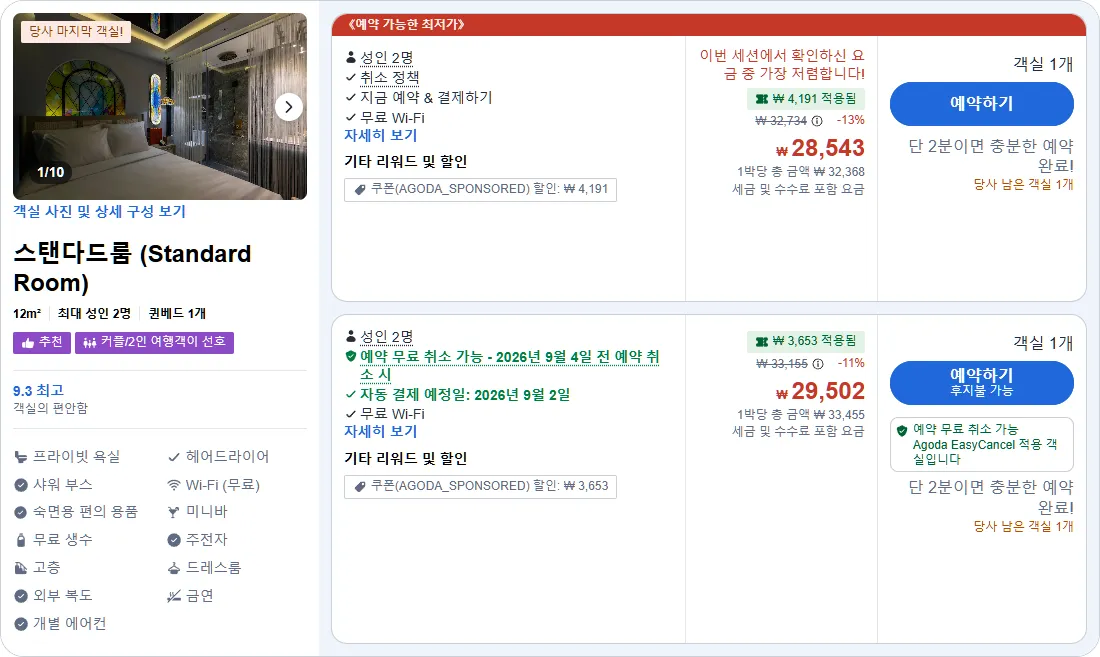Click coupon tag 'AGODA_SPONSORED 할인: ₩ 4,191'
1100x657 pixels.
pyautogui.click(x=480, y=189)
